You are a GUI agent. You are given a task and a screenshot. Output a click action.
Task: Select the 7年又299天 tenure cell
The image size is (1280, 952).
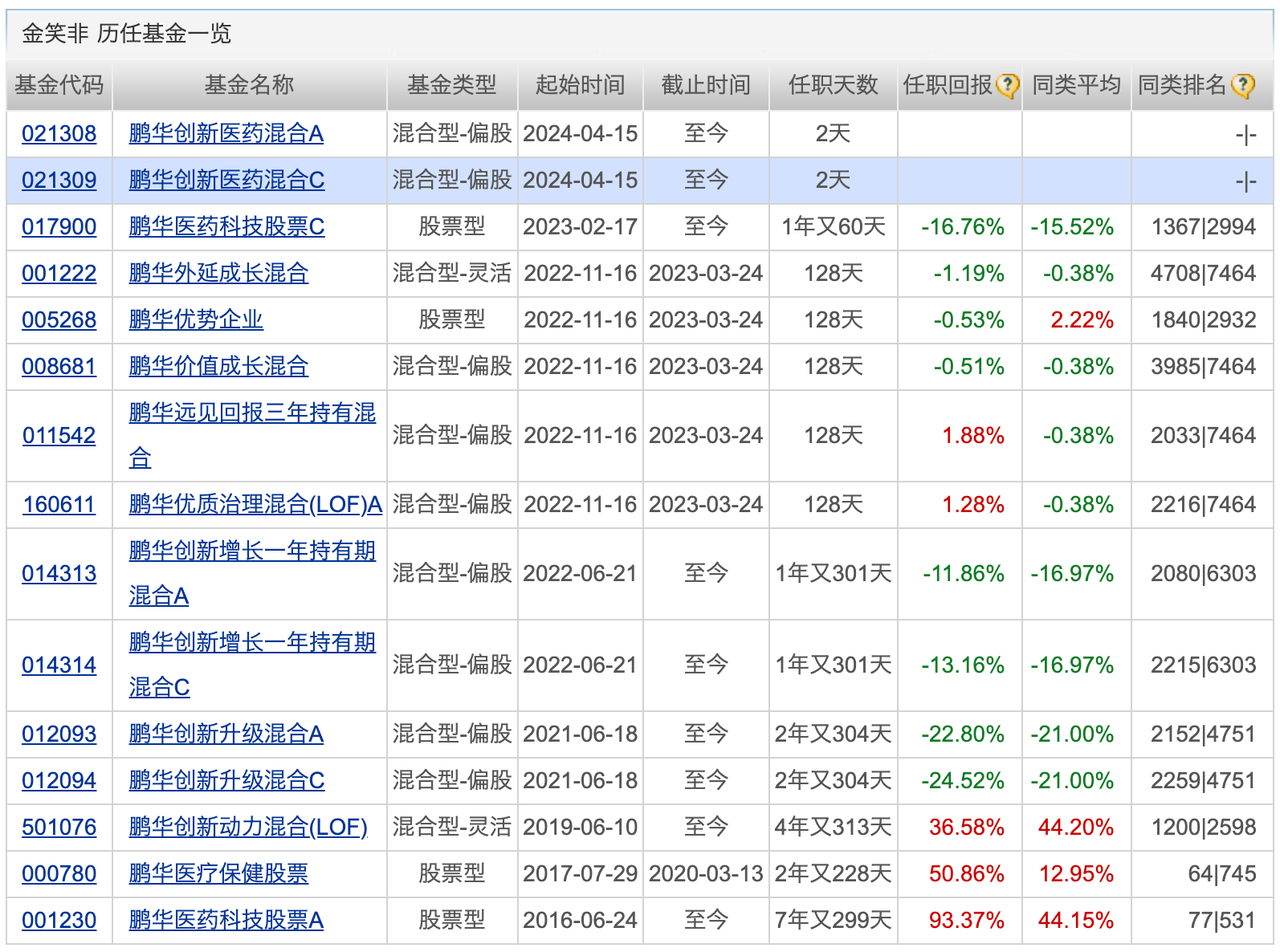pyautogui.click(x=834, y=920)
